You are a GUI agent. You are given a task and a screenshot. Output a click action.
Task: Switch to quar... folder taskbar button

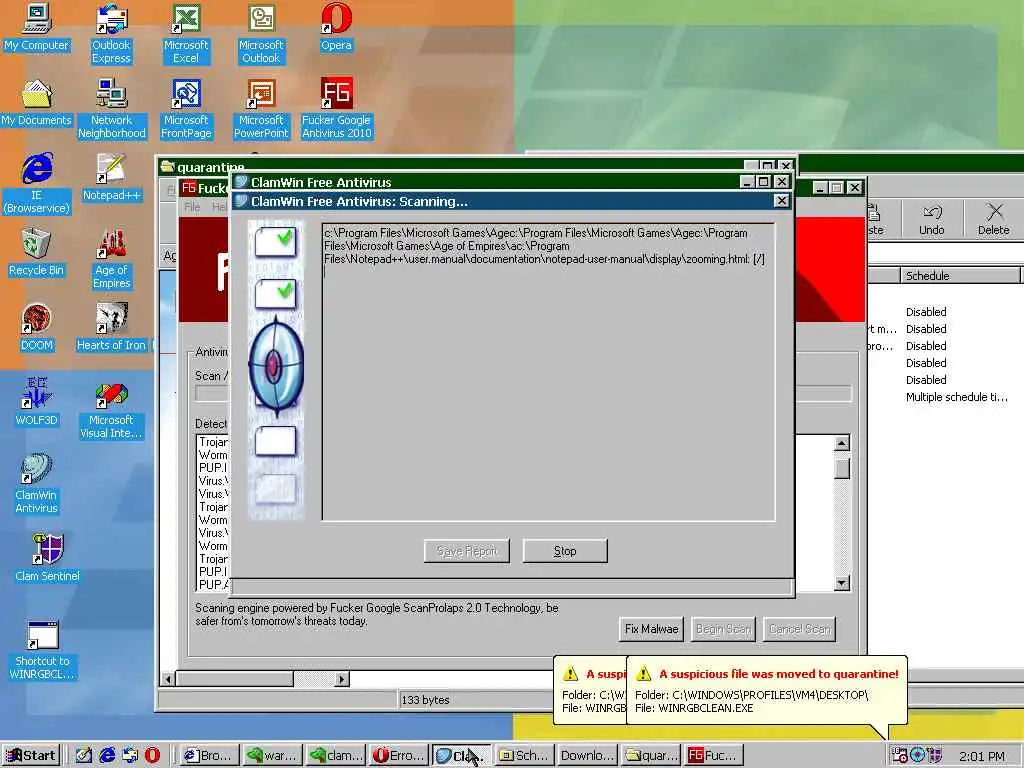point(651,756)
